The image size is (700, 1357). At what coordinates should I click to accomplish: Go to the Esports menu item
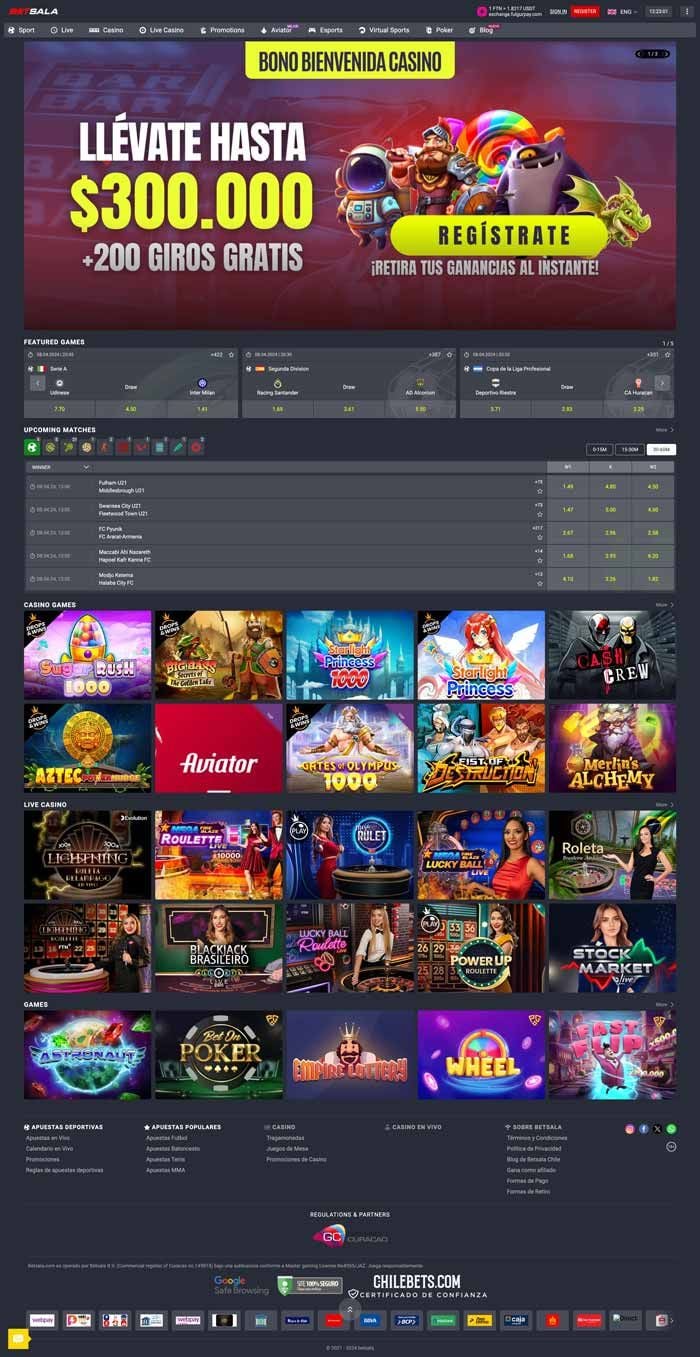(325, 30)
